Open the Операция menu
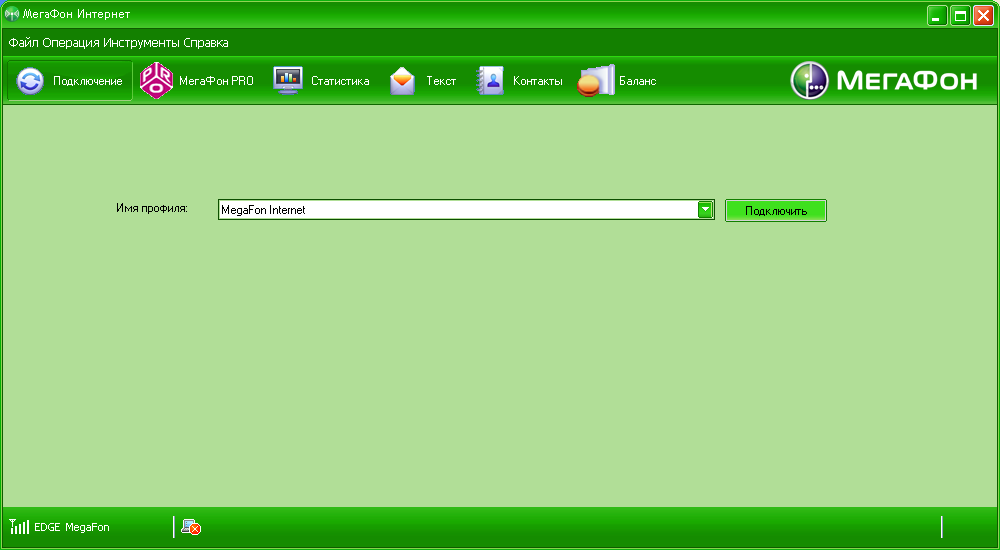The width and height of the screenshot is (1000, 550). (x=71, y=43)
